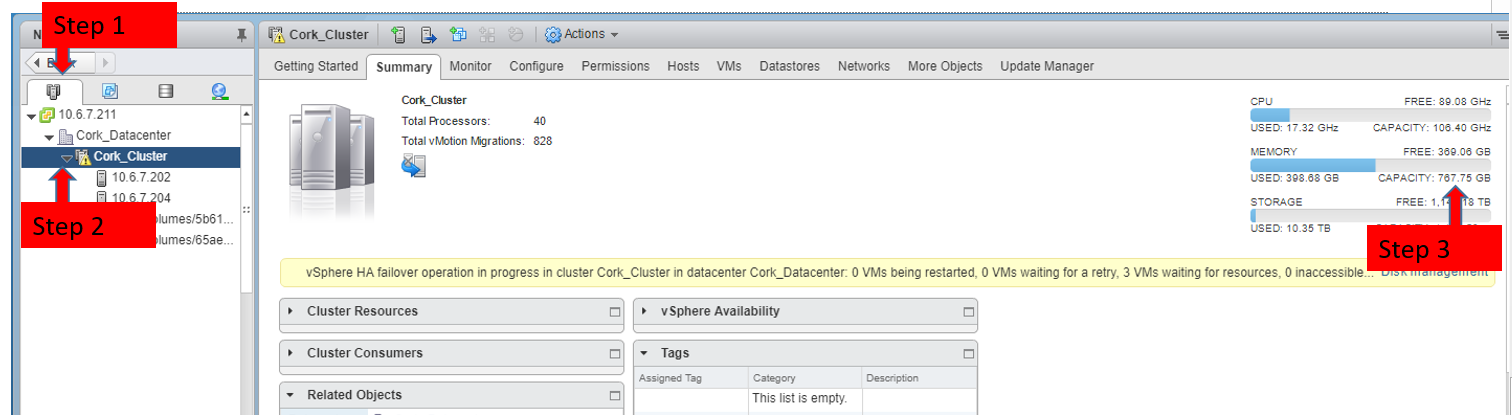Click first toolbar icon right of Cork_Cluster title
This screenshot has width=1512, height=415.
[398, 35]
